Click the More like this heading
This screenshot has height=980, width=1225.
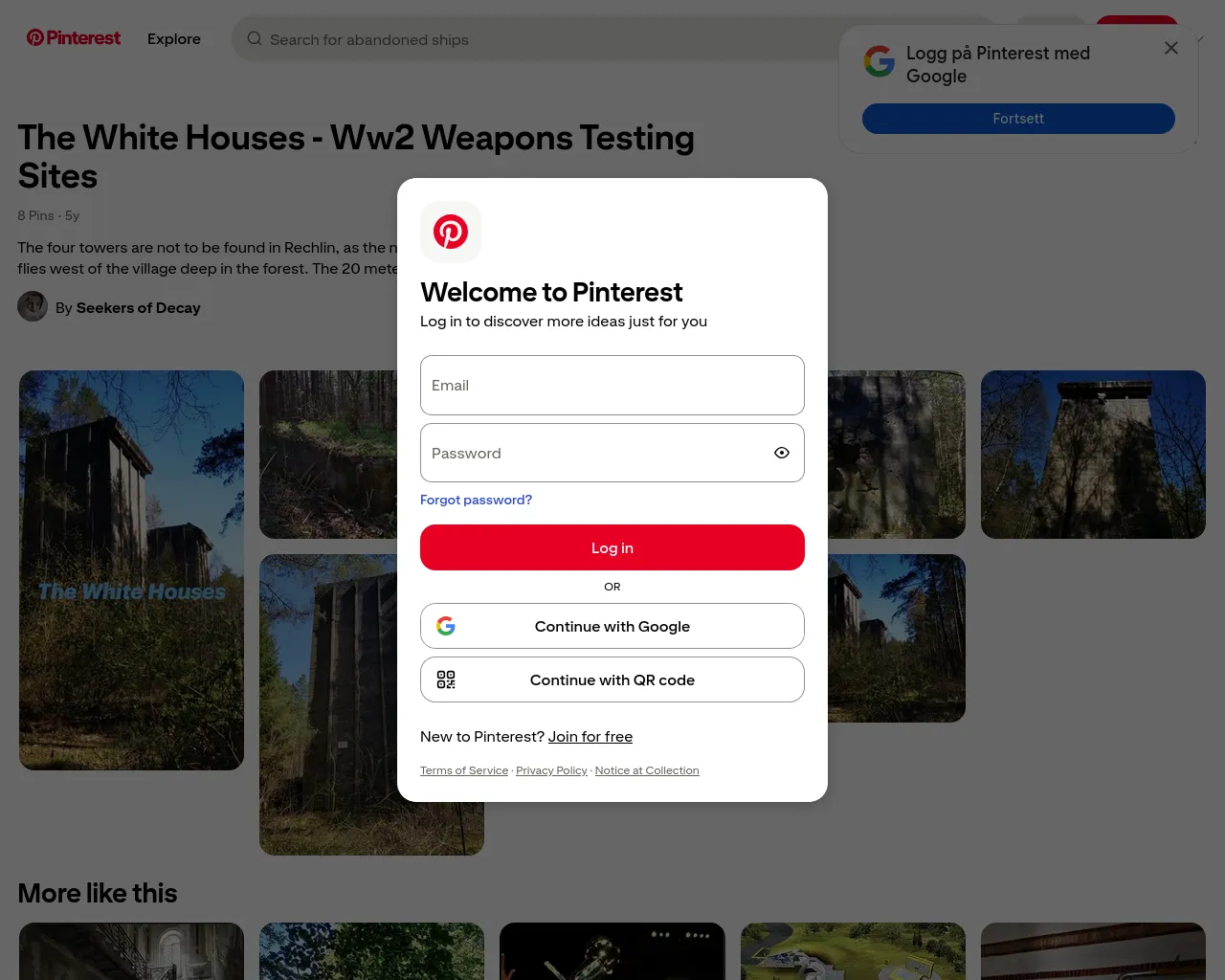[x=98, y=893]
